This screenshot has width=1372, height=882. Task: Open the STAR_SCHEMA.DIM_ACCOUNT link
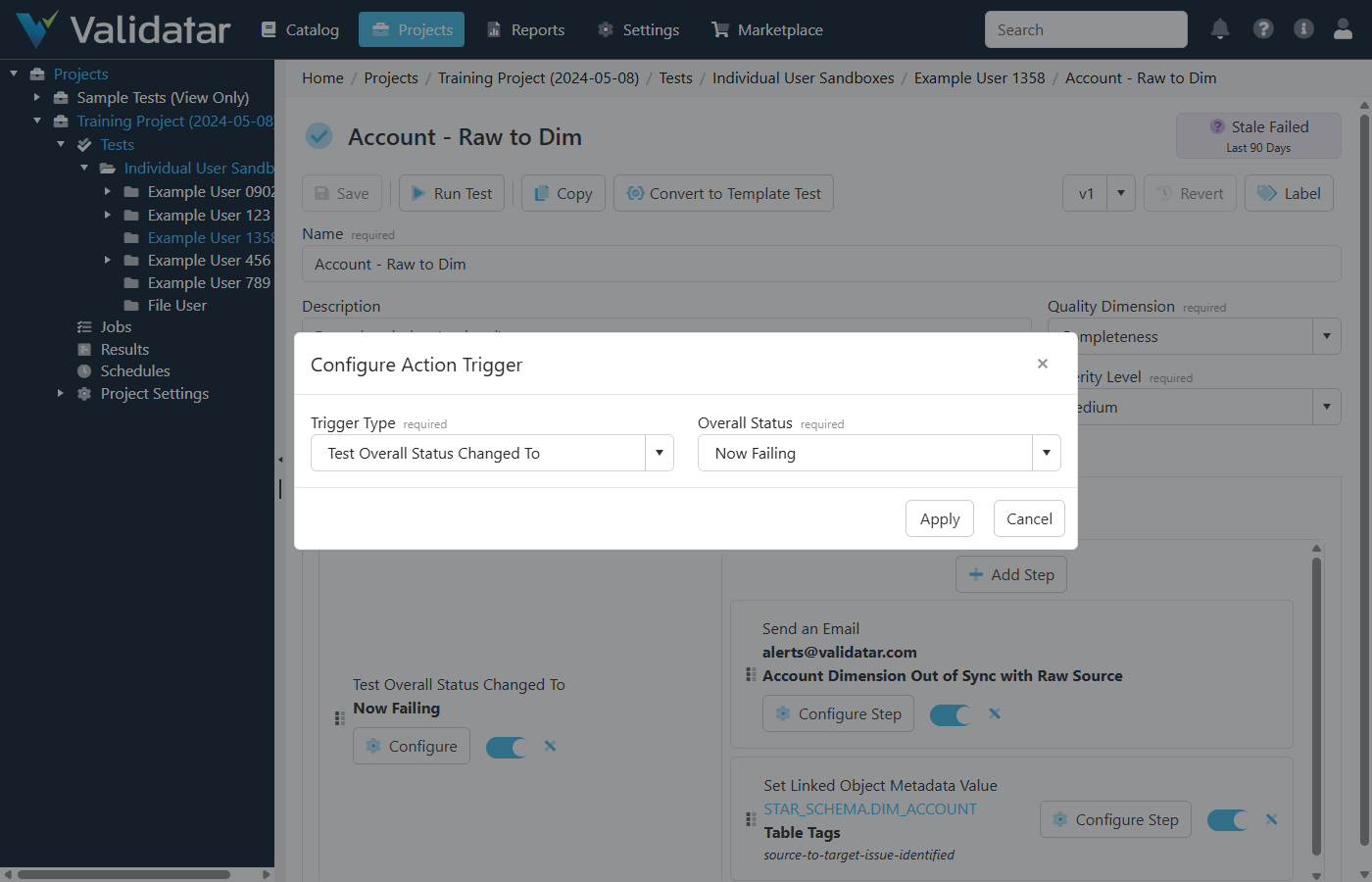point(870,808)
